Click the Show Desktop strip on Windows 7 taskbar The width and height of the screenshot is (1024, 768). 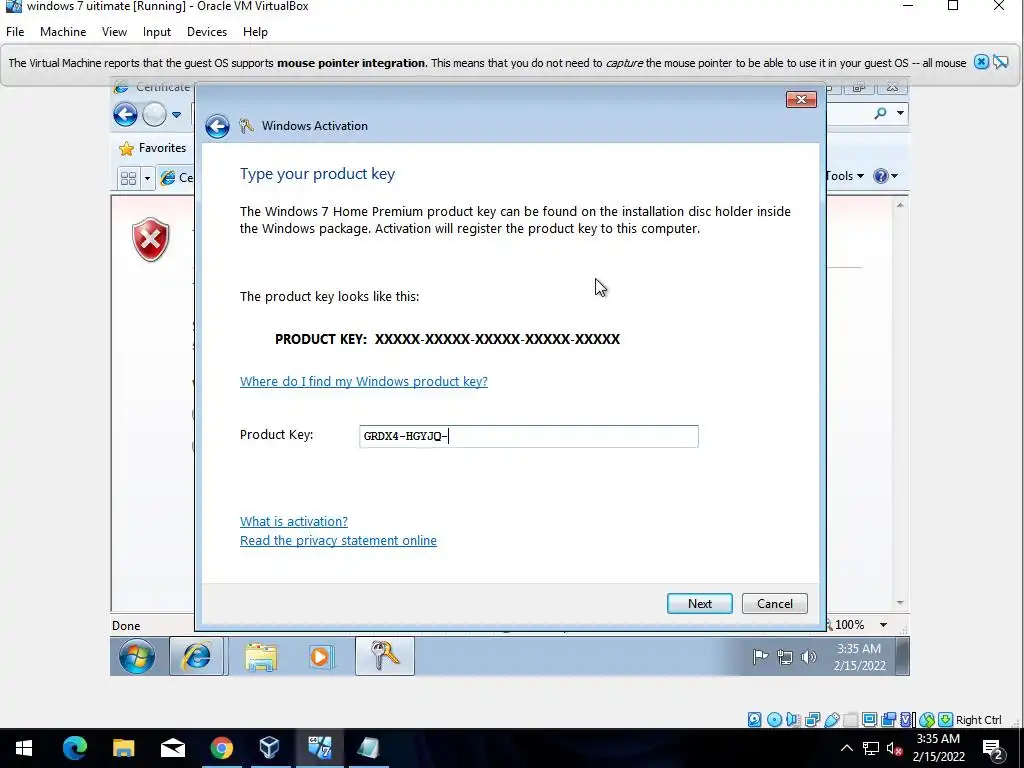(x=902, y=656)
